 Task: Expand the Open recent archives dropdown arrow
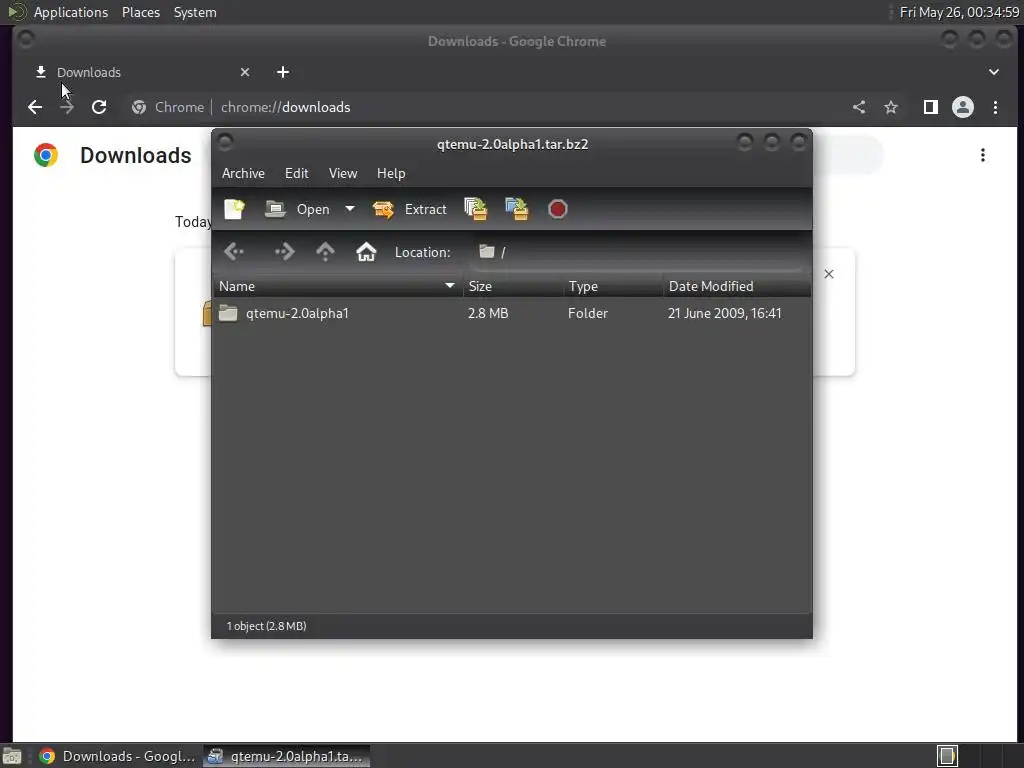pyautogui.click(x=350, y=209)
